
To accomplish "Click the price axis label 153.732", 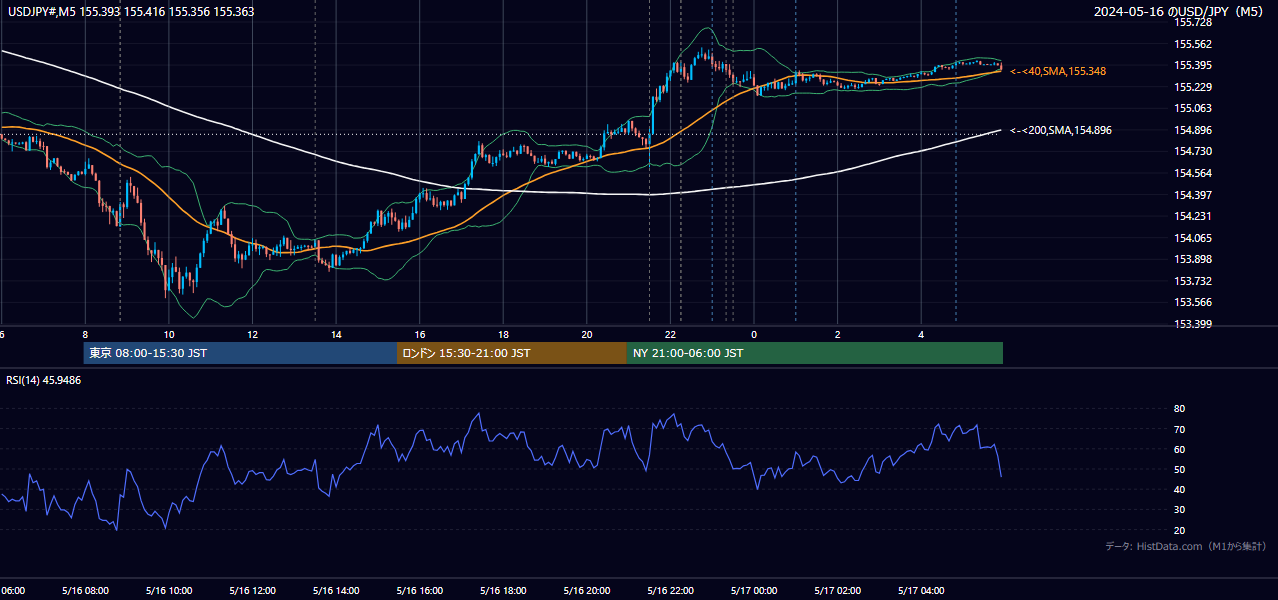I will tap(1193, 281).
